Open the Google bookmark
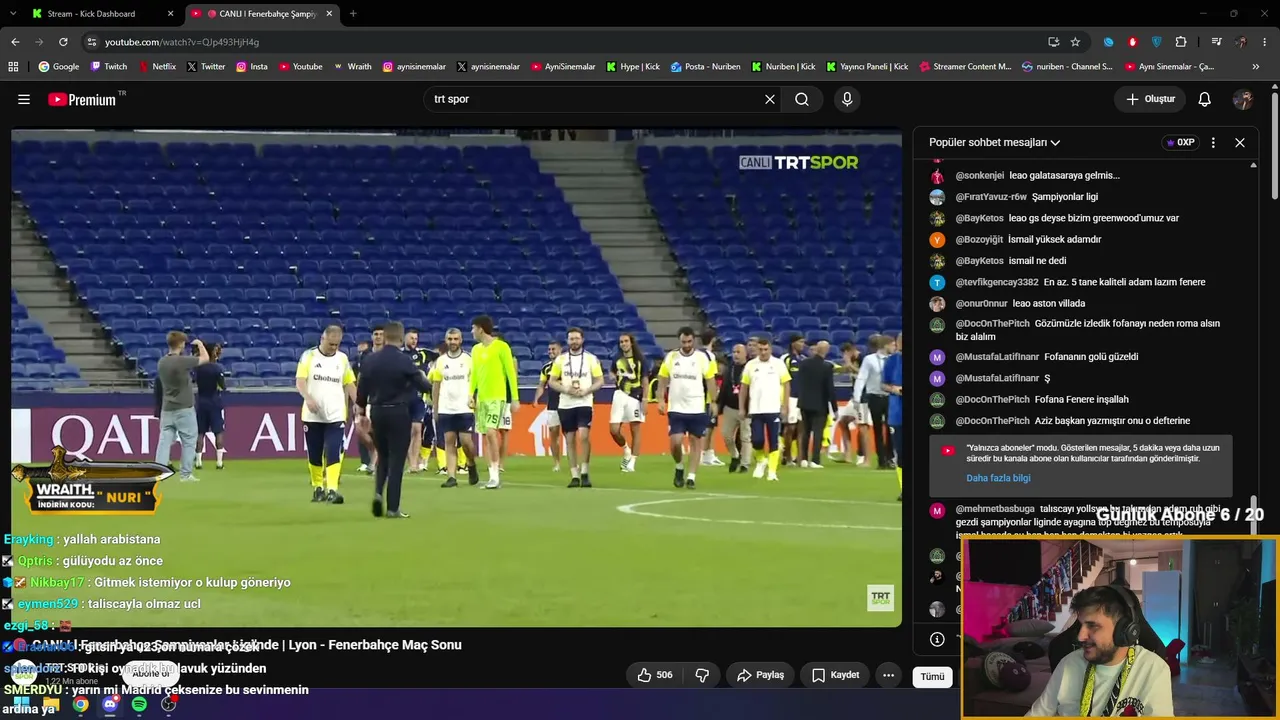The height and width of the screenshot is (720, 1280). click(59, 67)
